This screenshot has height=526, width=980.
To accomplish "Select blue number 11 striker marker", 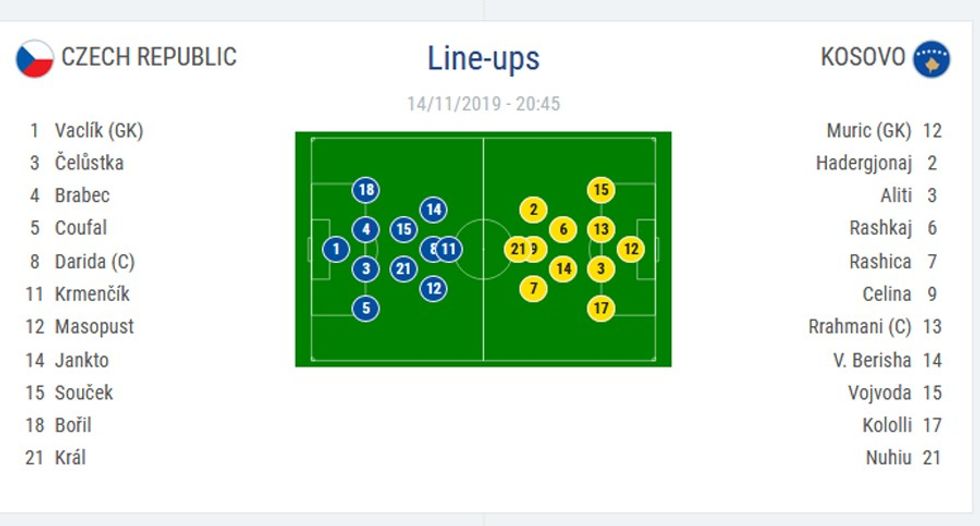I will pyautogui.click(x=450, y=249).
